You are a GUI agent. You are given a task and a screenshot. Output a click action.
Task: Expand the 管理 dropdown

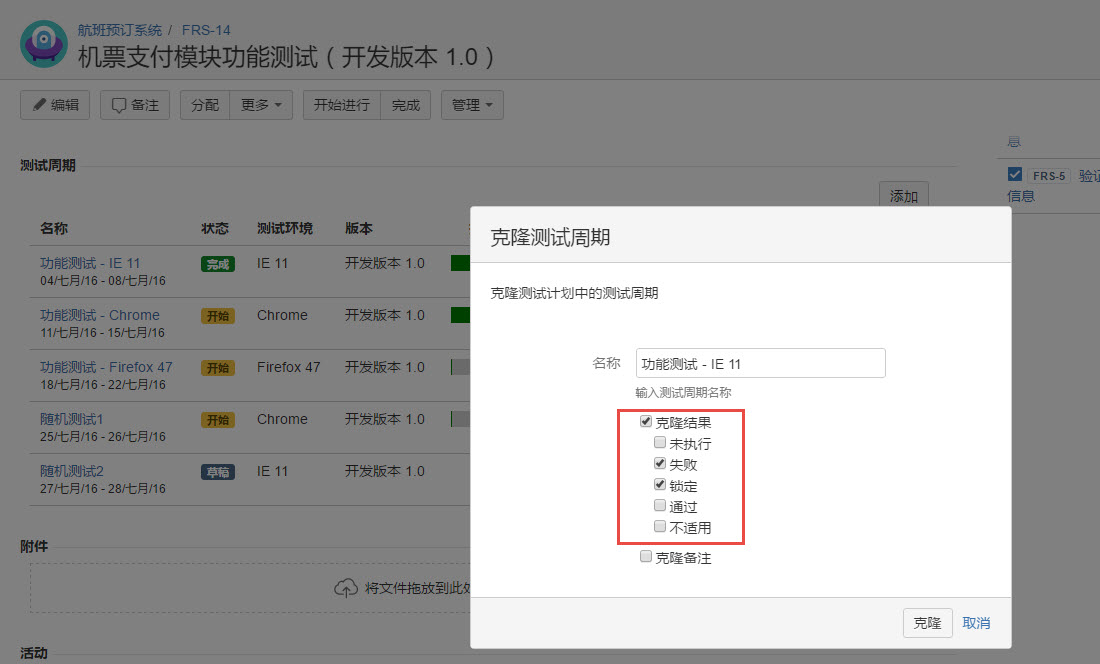point(472,105)
